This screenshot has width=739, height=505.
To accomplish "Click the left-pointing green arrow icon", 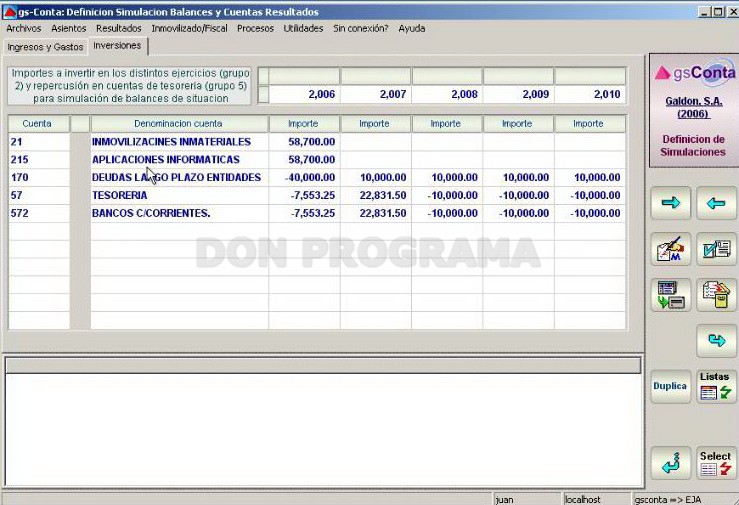I will coord(716,204).
